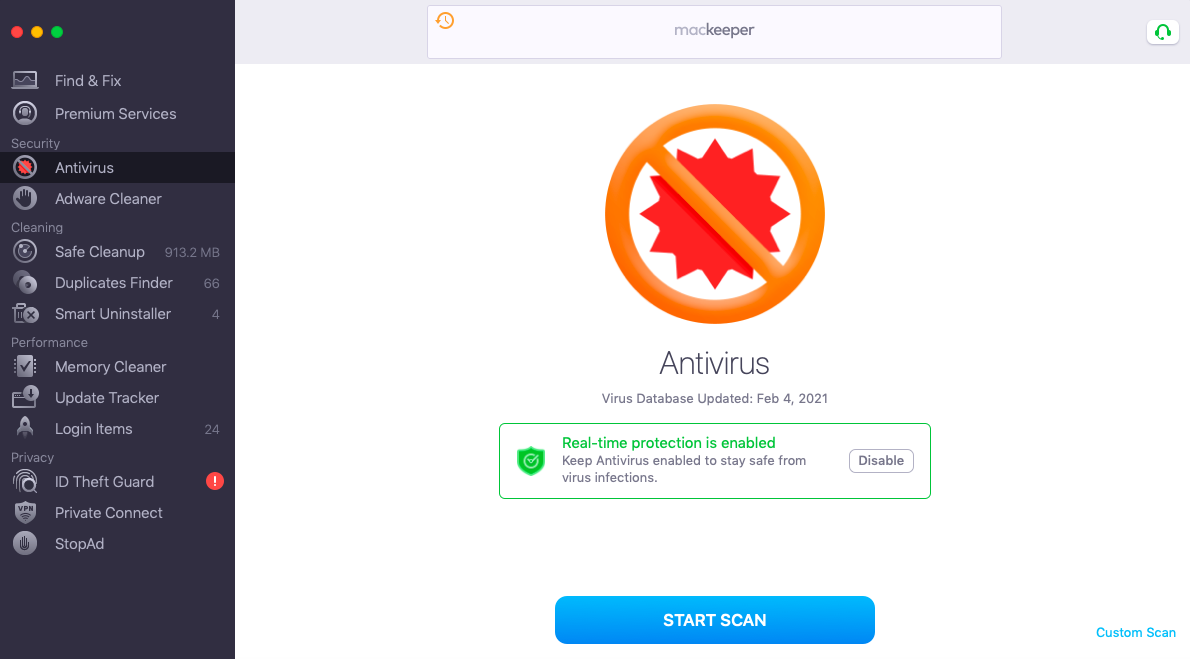The image size is (1190, 659).
Task: Click the Safe Cleanup icon
Action: [x=25, y=251]
